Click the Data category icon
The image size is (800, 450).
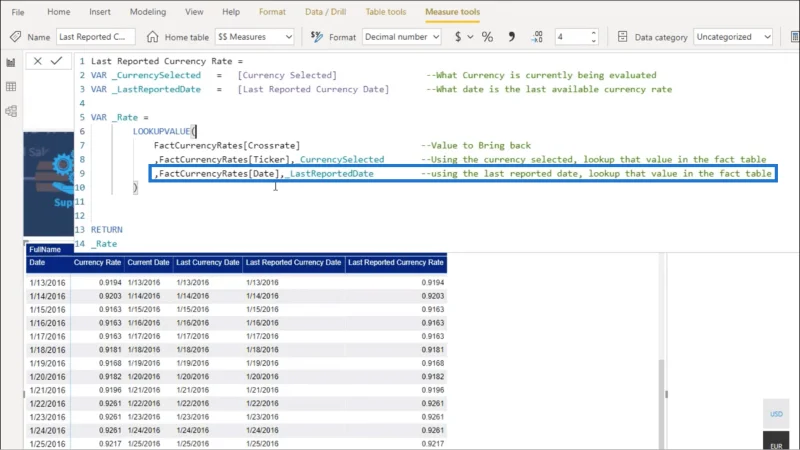(x=622, y=37)
